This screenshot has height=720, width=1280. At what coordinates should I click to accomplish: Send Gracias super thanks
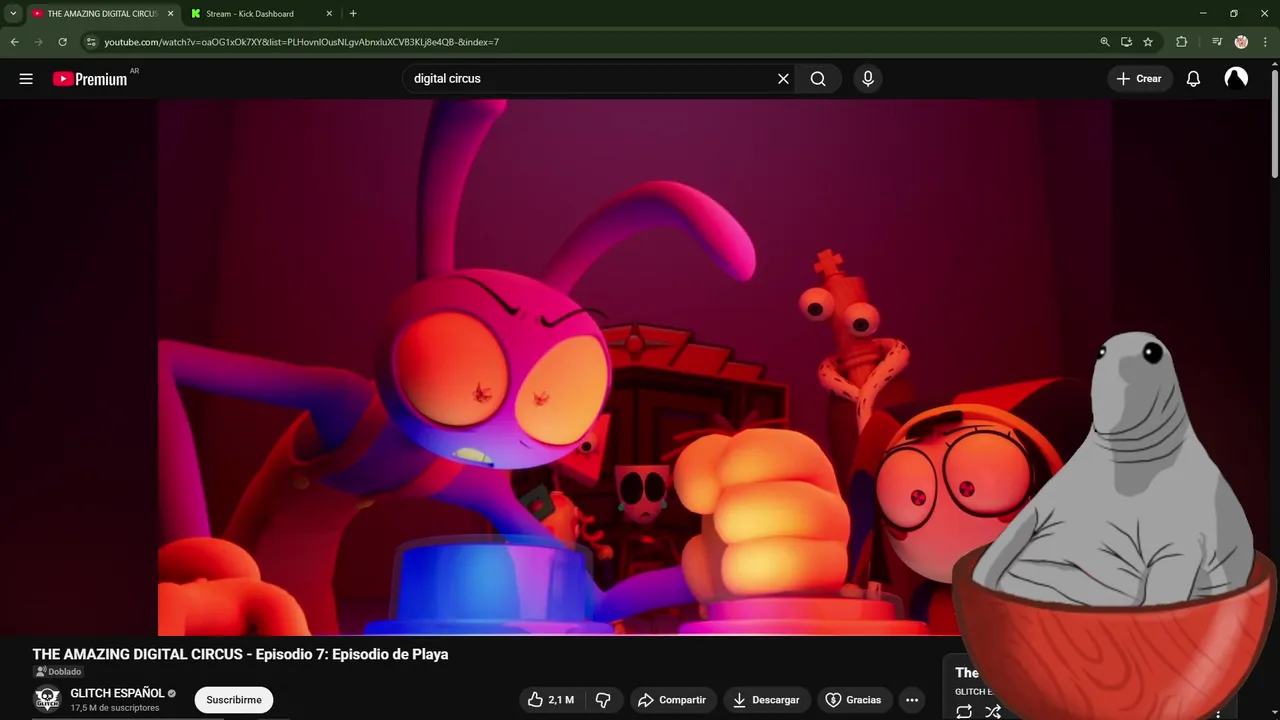pos(854,700)
